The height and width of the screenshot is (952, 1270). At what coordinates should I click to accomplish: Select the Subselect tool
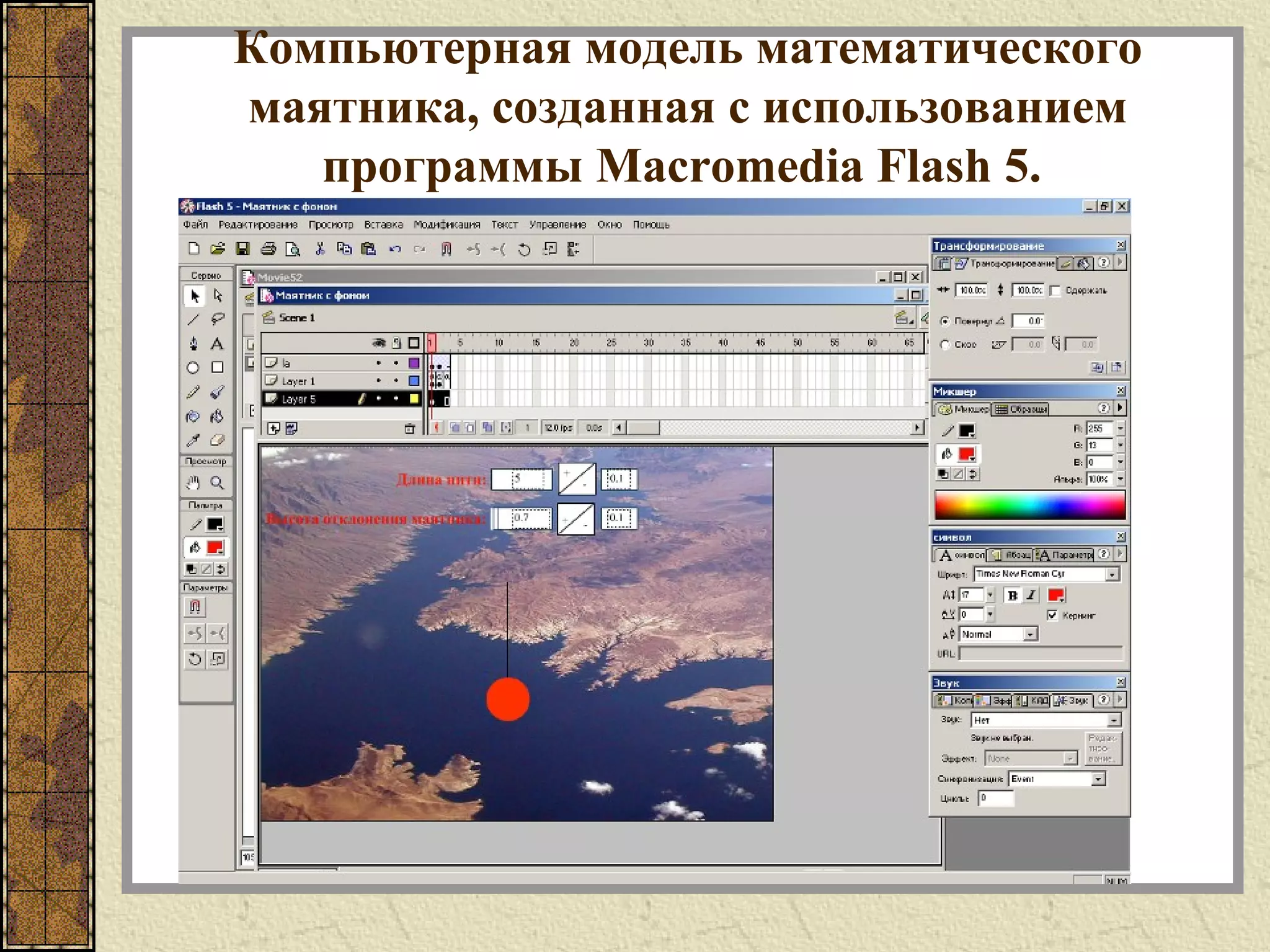pyautogui.click(x=218, y=296)
